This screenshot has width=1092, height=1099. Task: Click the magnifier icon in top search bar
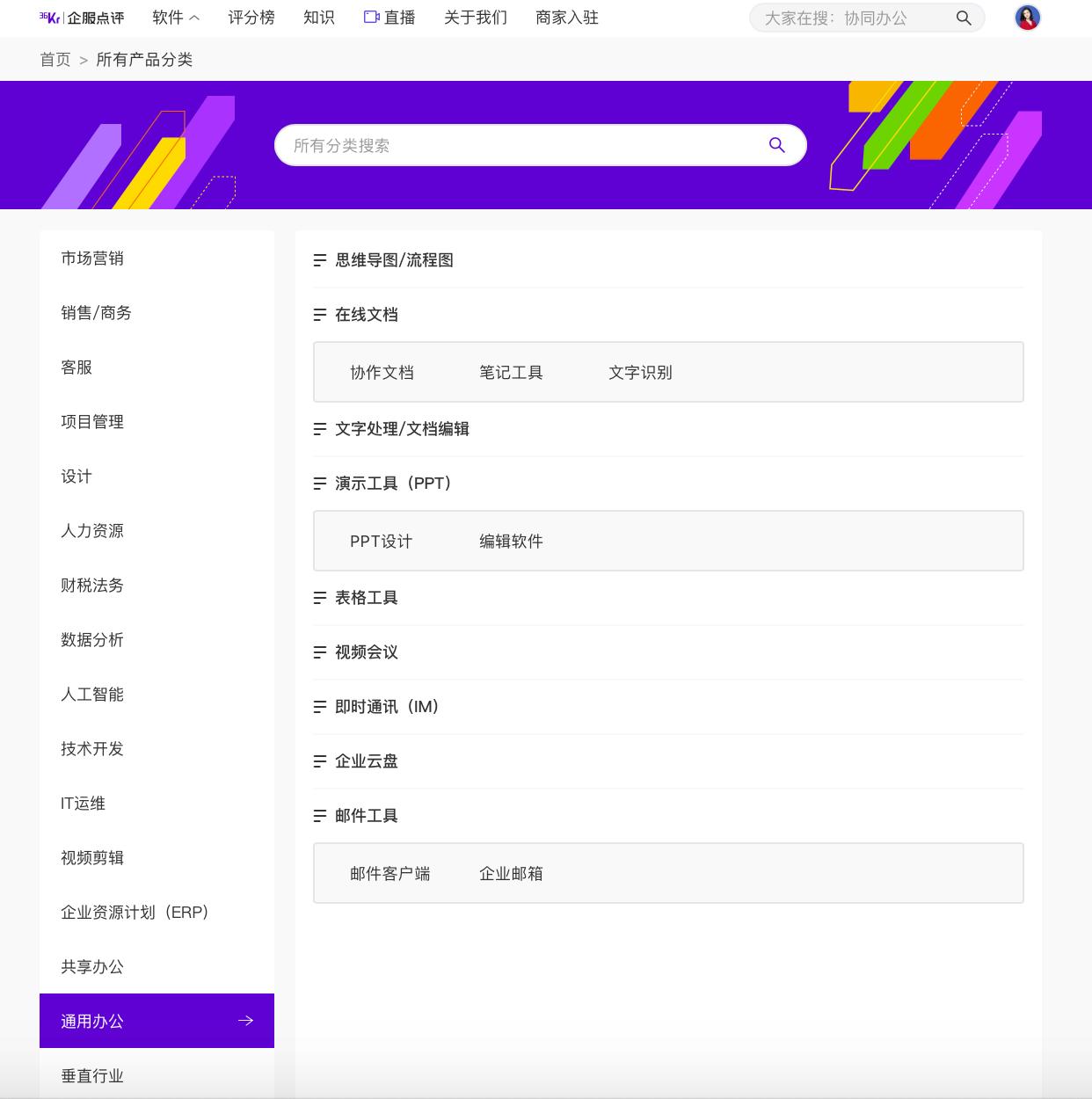(x=964, y=18)
